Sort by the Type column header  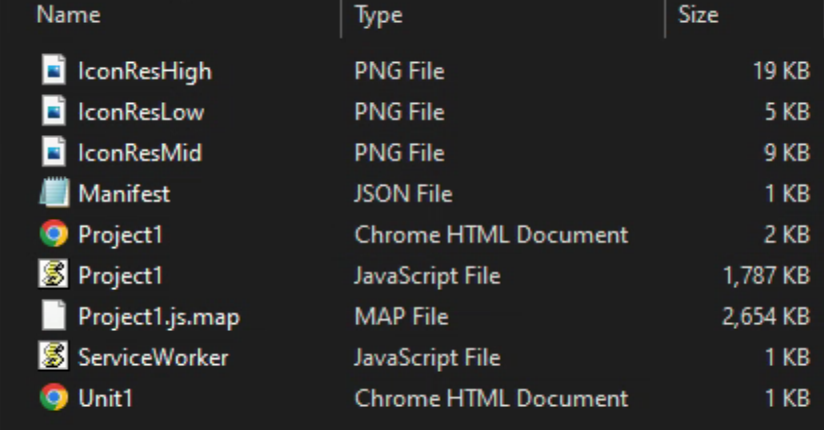pos(378,16)
